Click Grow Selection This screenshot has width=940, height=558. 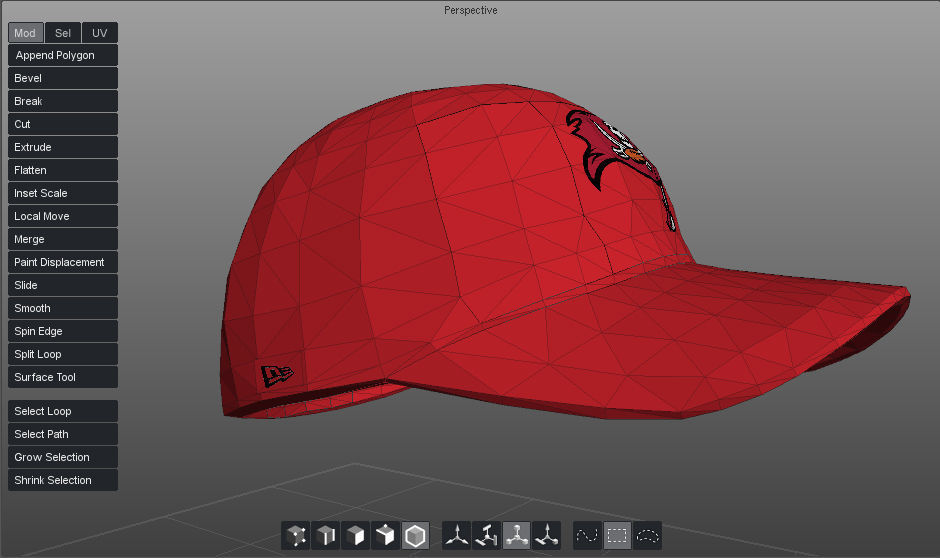coord(63,457)
